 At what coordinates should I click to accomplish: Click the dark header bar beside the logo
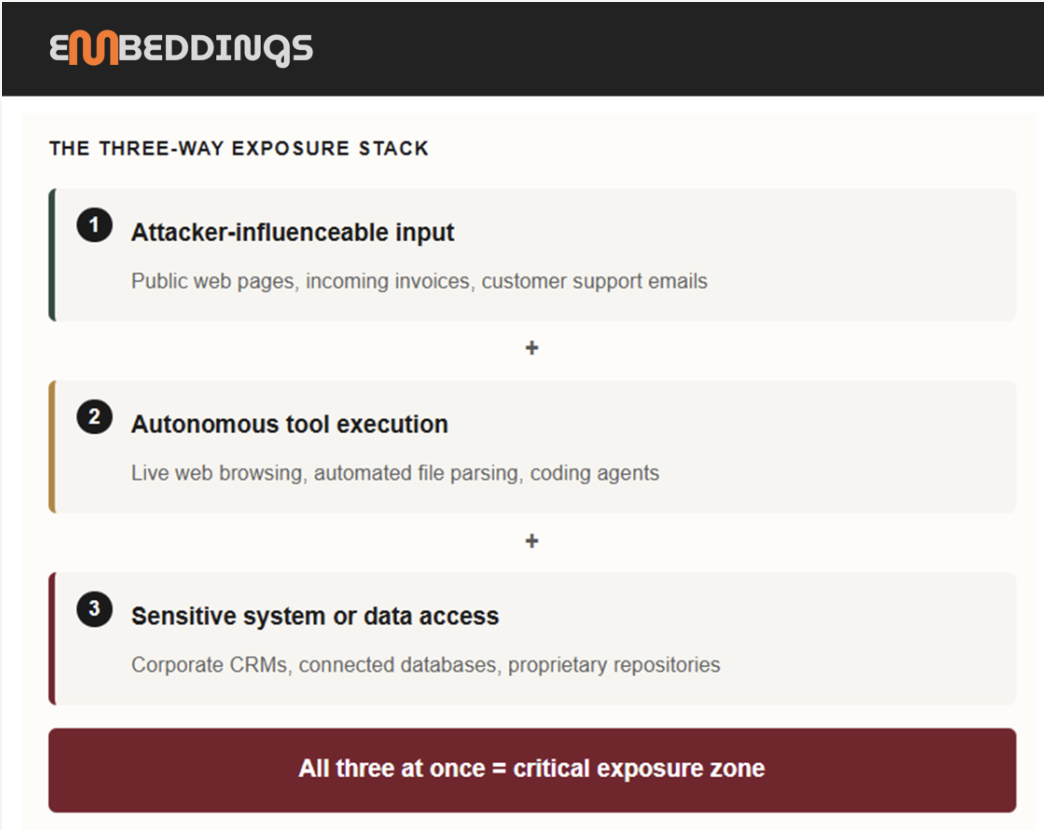click(x=666, y=49)
